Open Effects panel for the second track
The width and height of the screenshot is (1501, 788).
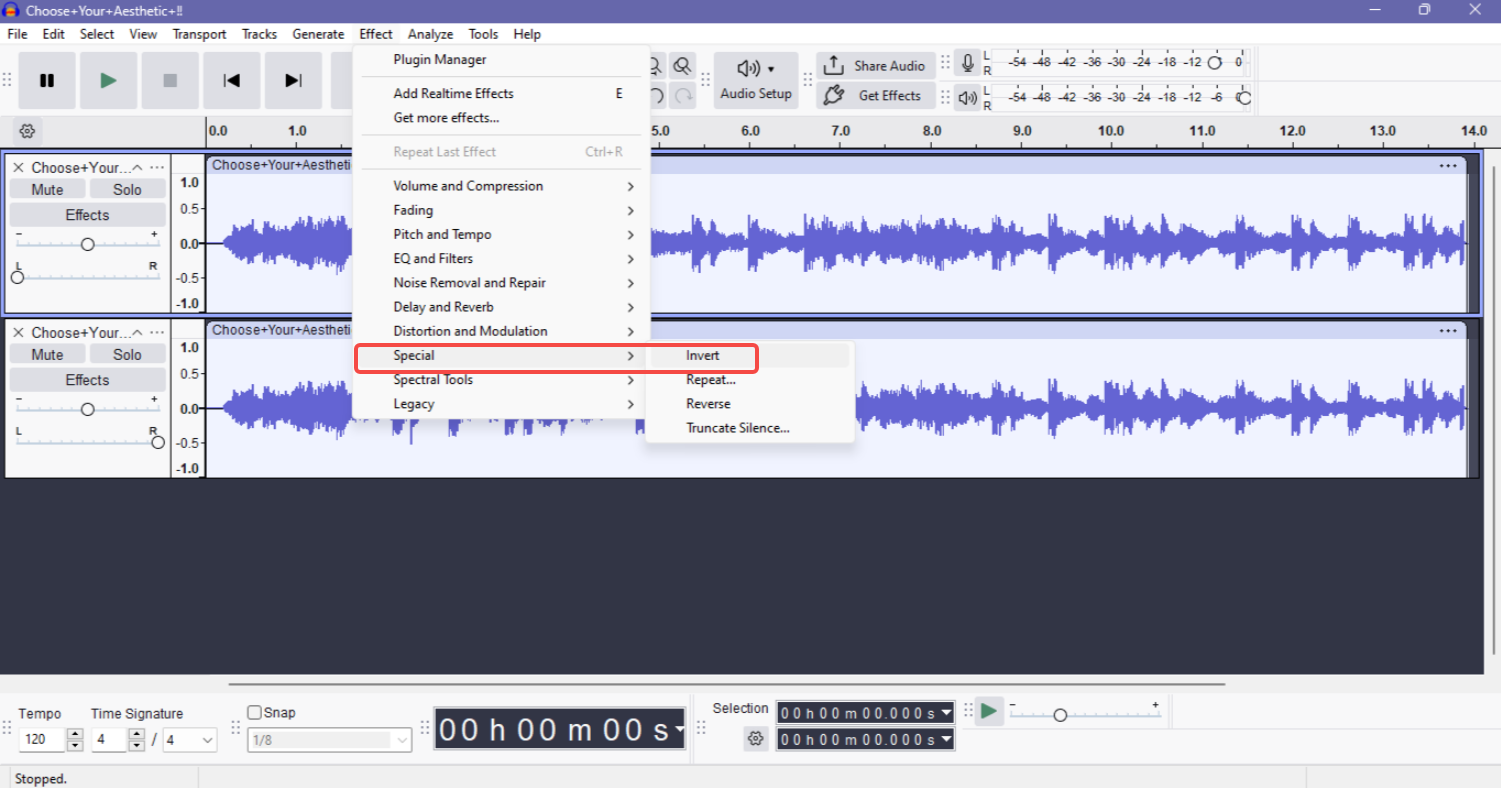pyautogui.click(x=88, y=380)
